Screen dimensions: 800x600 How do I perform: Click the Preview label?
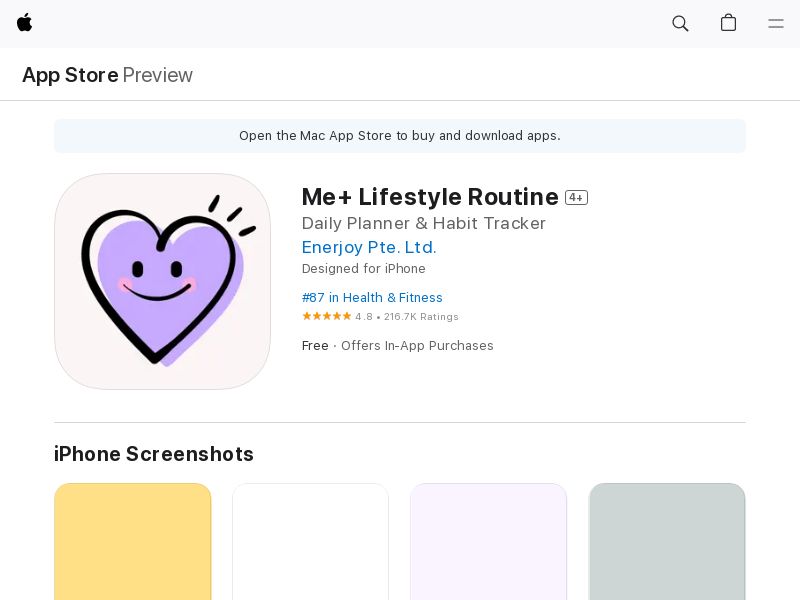click(158, 75)
